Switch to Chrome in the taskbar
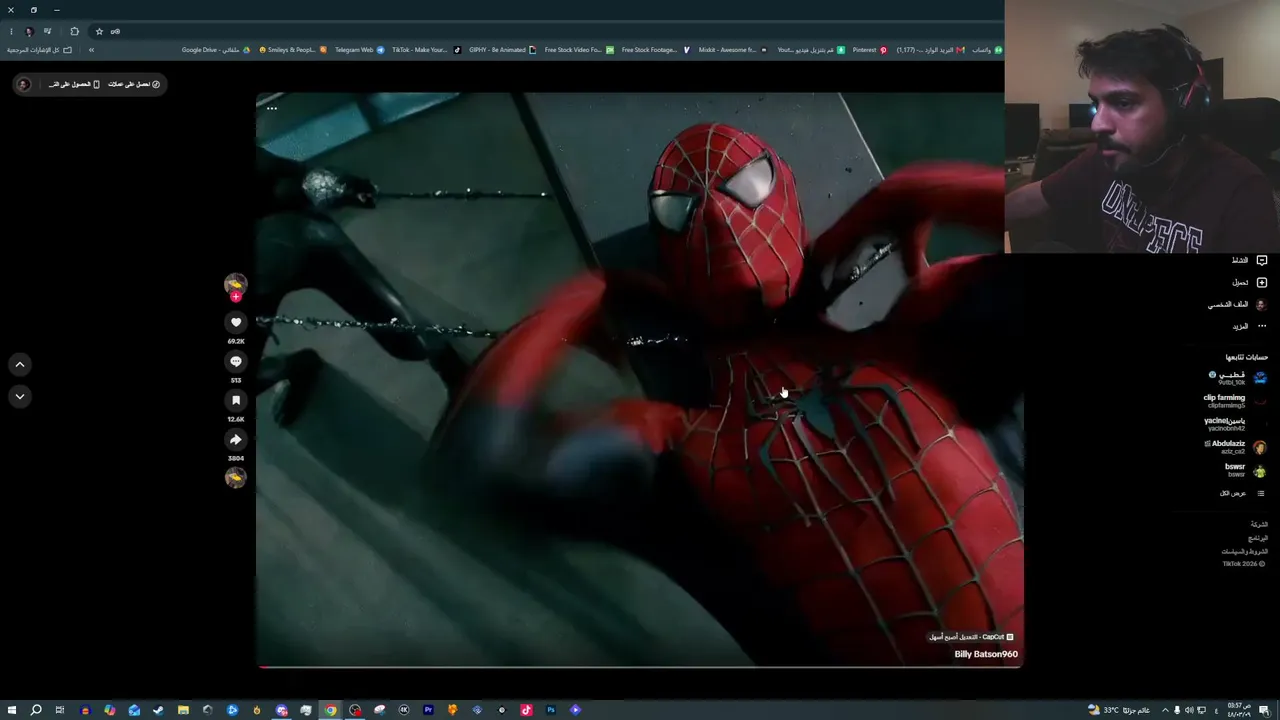This screenshot has width=1280, height=720. coord(330,710)
